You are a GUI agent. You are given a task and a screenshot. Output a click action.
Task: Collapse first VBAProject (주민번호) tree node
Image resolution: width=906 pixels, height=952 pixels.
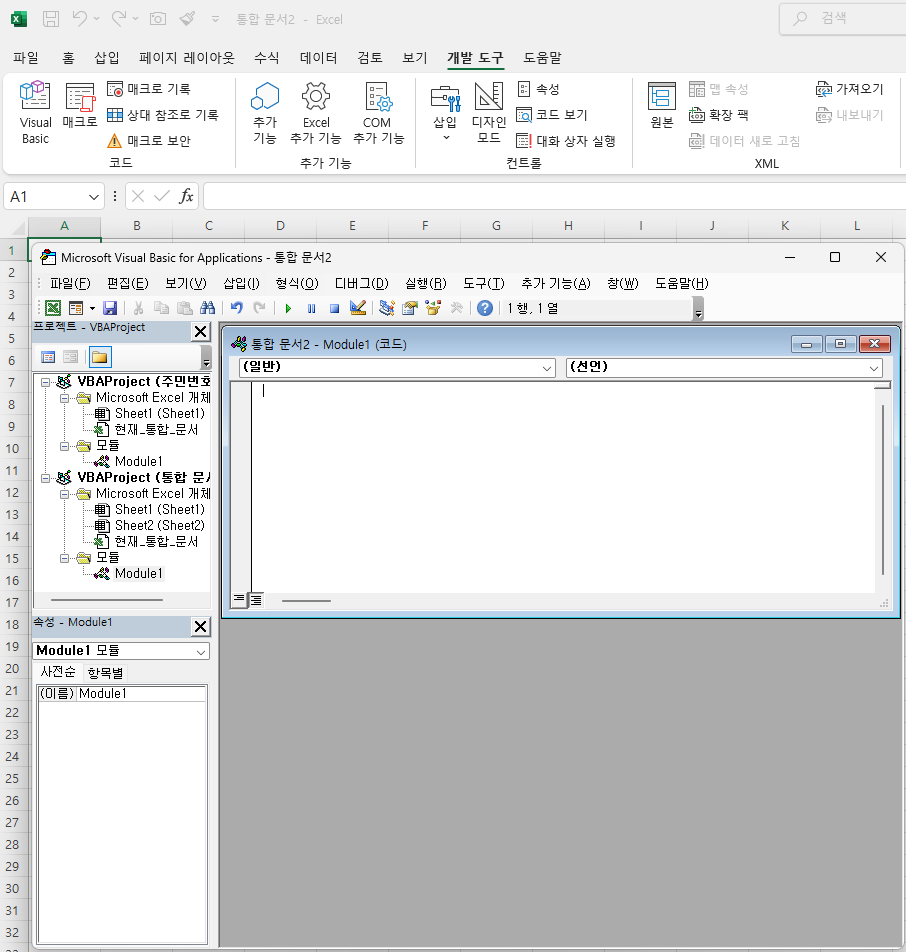point(46,382)
